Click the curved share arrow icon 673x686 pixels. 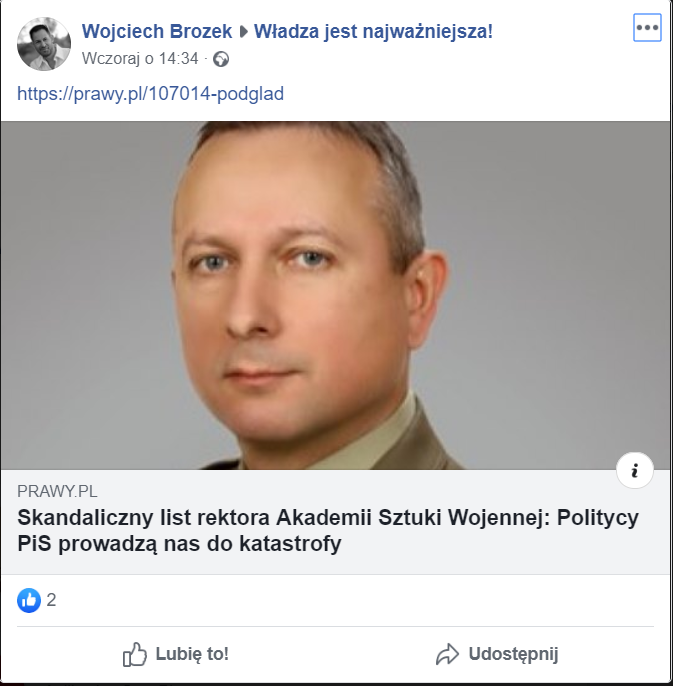pos(447,654)
